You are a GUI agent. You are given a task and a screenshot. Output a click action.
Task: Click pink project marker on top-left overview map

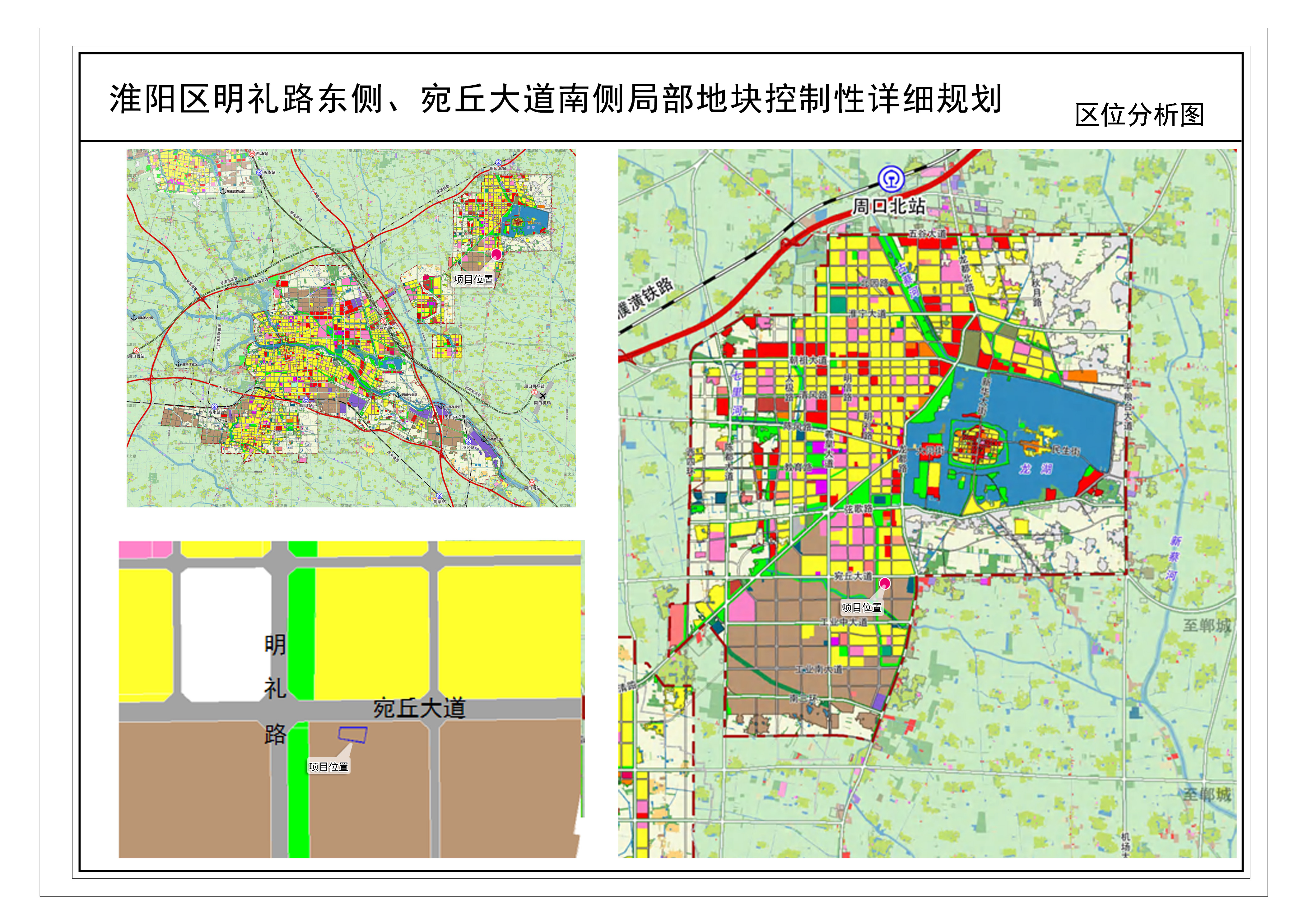point(496,254)
